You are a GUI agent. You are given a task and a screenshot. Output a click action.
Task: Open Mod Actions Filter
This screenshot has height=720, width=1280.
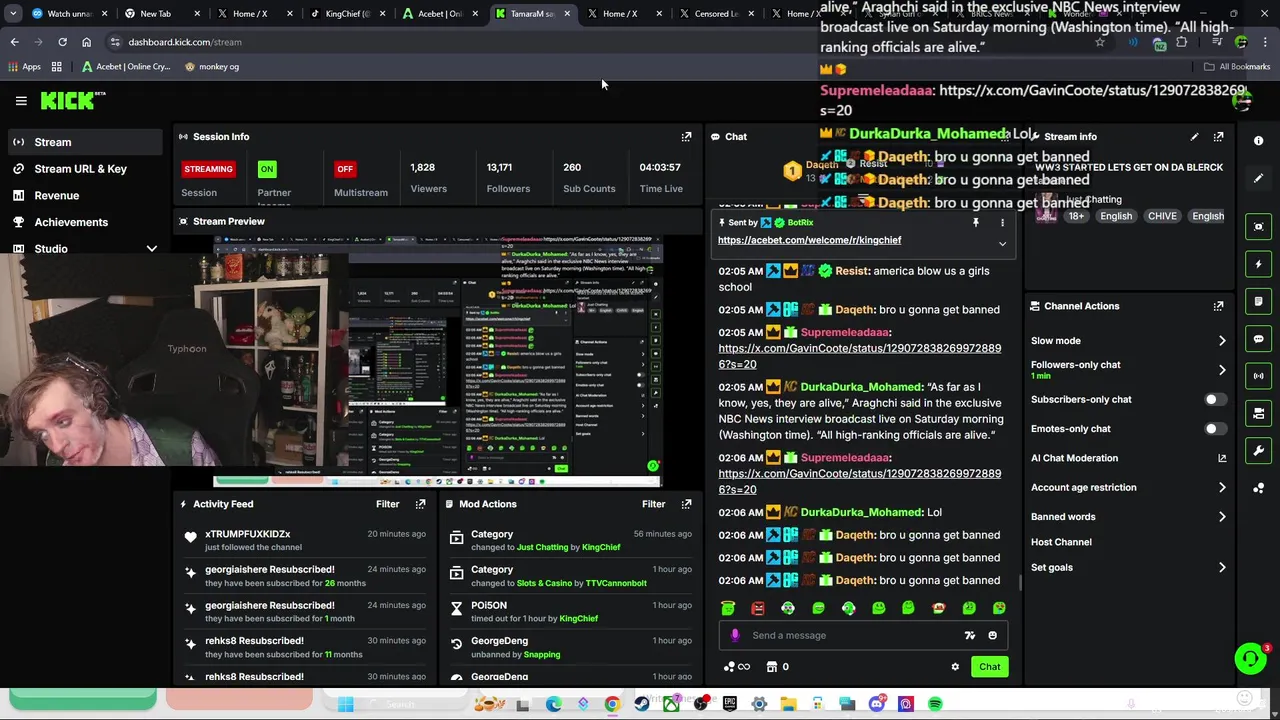click(653, 504)
